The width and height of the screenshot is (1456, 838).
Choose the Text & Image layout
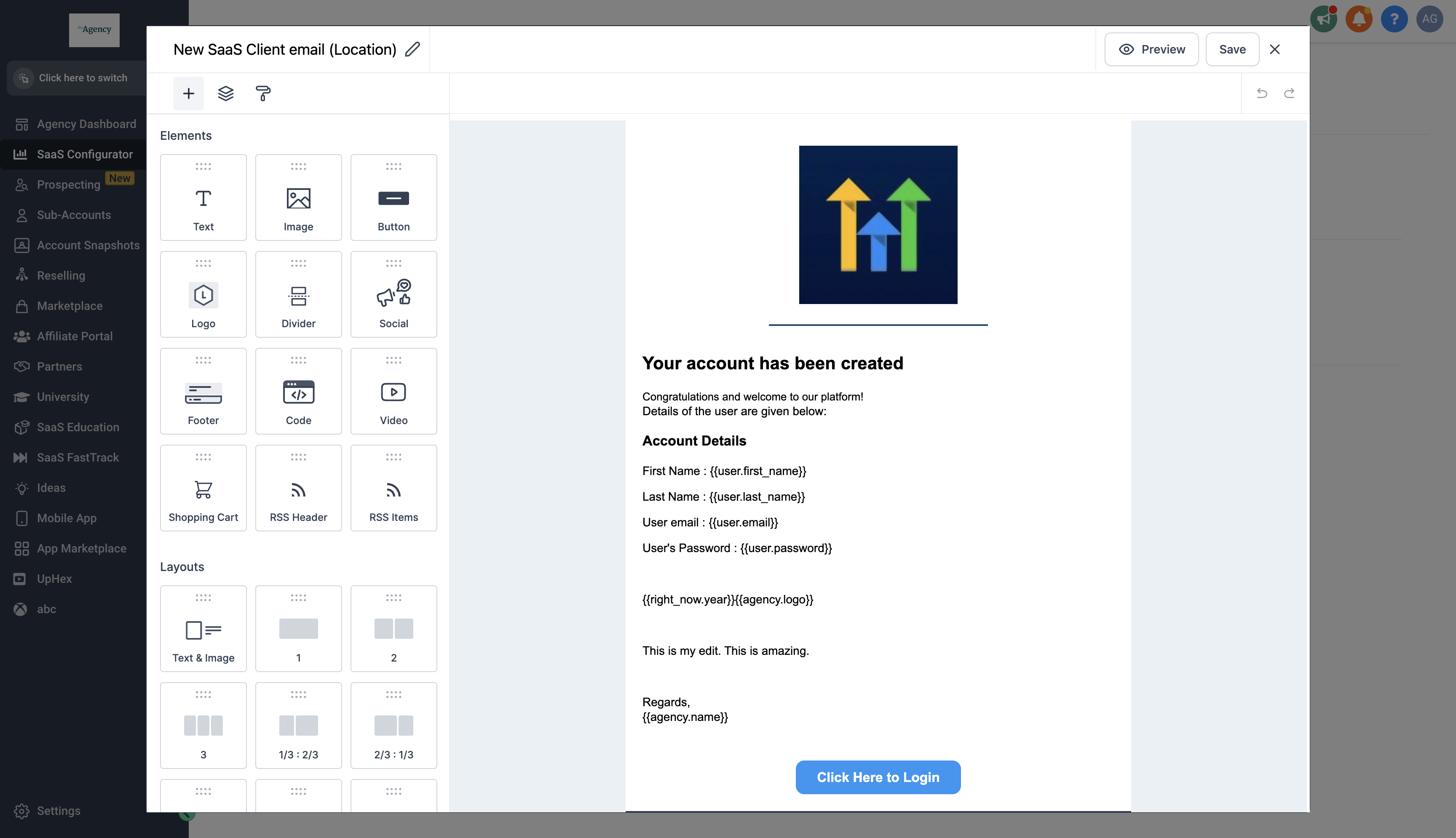tap(203, 629)
